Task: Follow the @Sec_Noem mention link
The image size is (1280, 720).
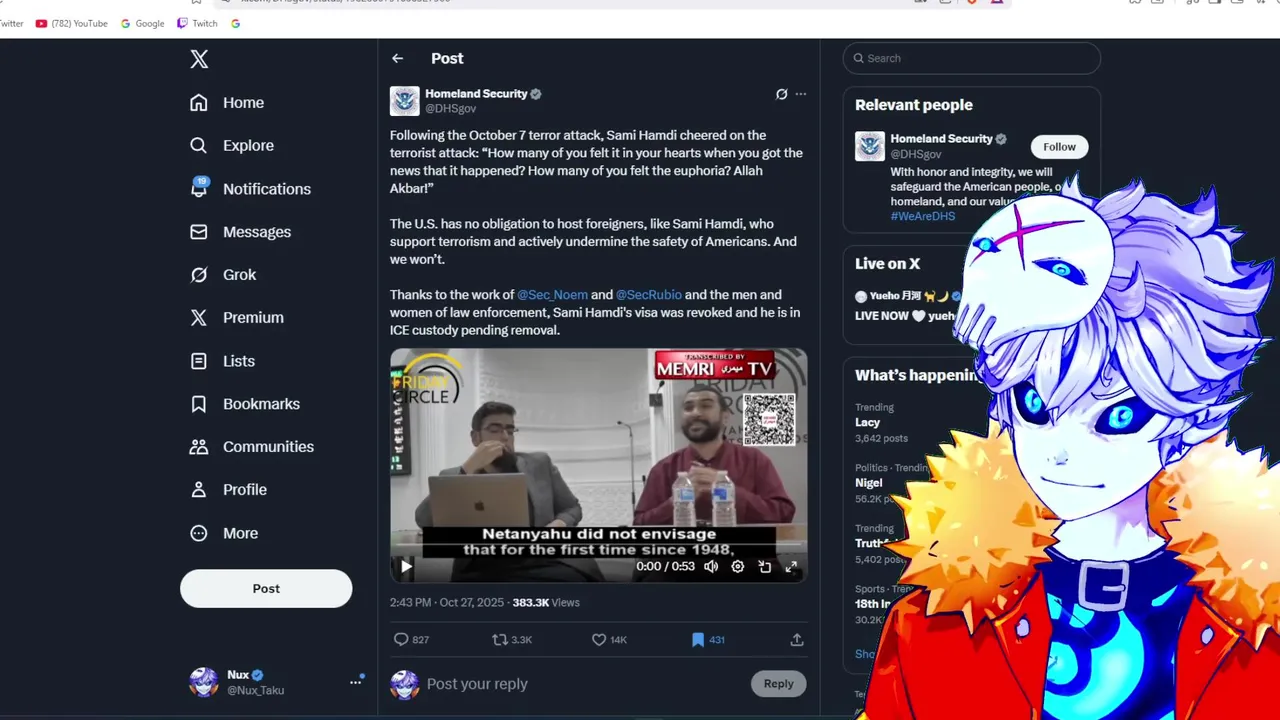Action: [552, 295]
